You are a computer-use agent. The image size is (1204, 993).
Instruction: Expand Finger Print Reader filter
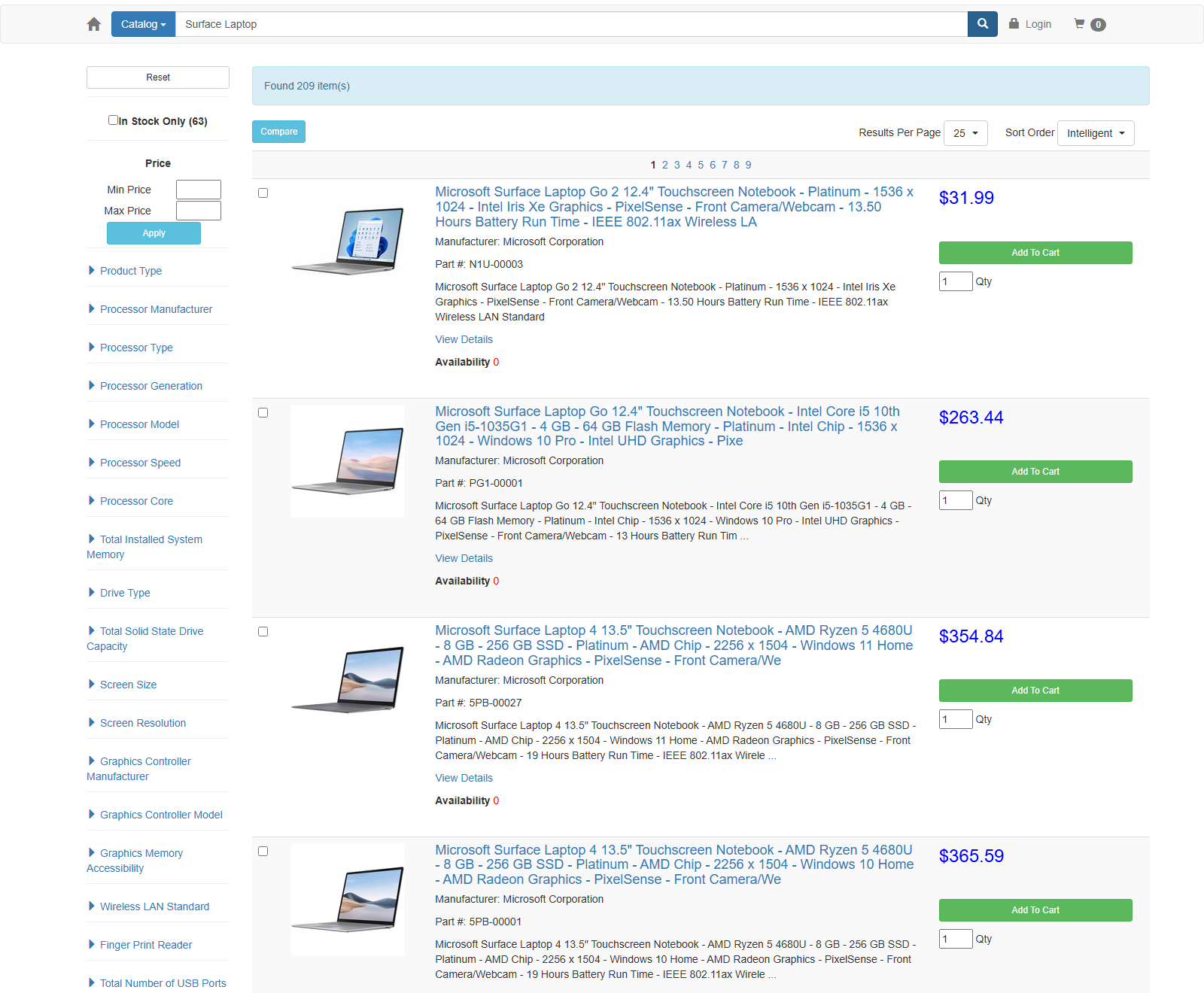pyautogui.click(x=146, y=945)
